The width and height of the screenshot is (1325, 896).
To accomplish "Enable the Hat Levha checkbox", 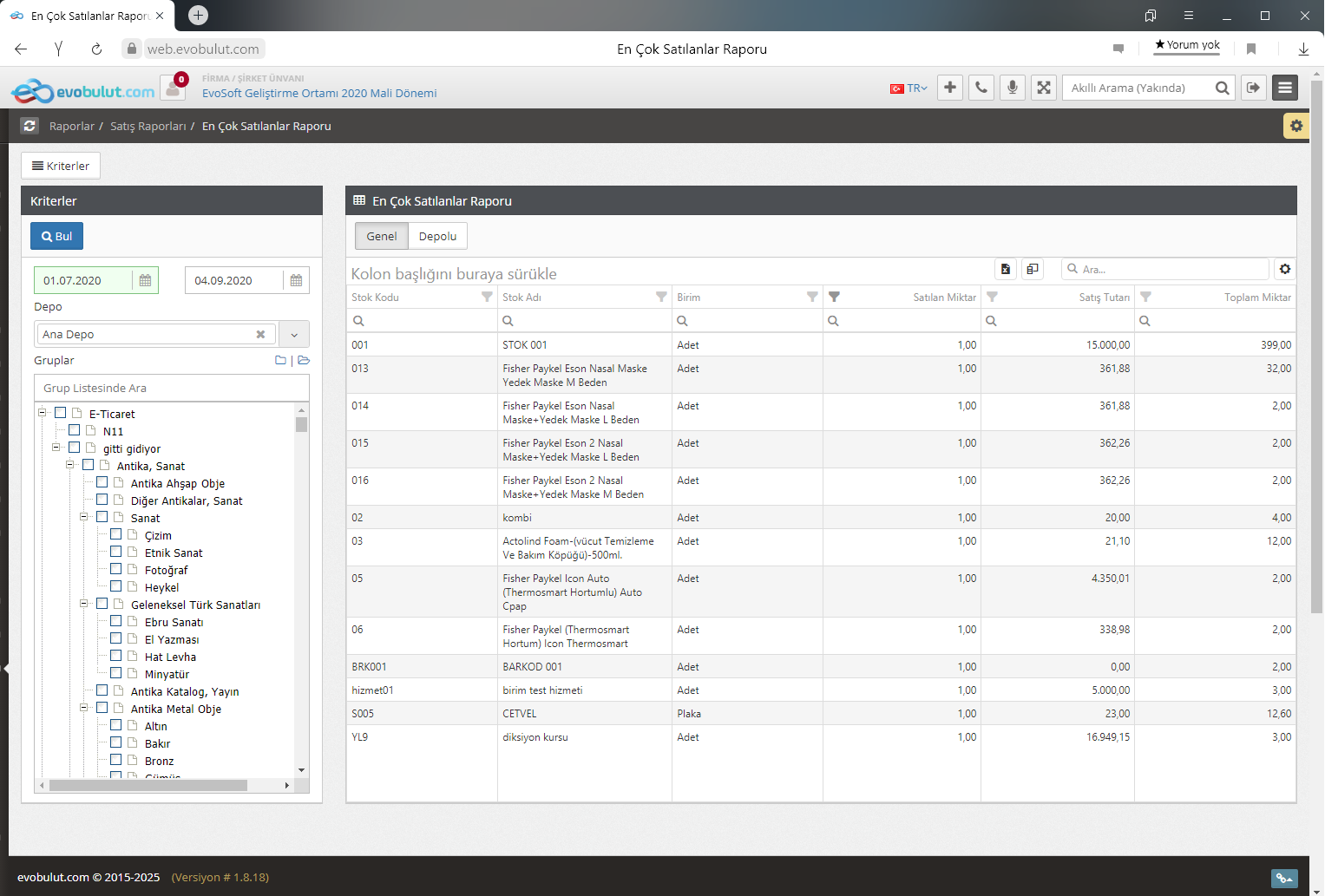I will [116, 656].
